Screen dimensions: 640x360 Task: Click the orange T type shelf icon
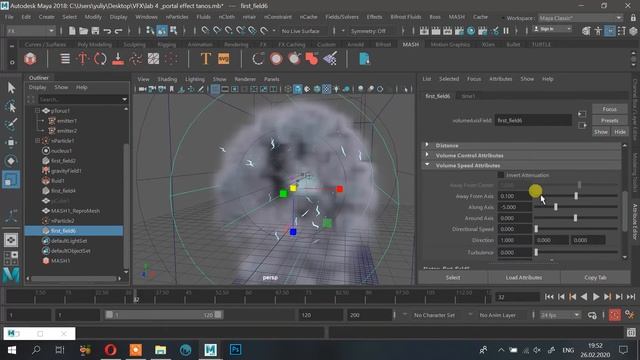click(206, 59)
